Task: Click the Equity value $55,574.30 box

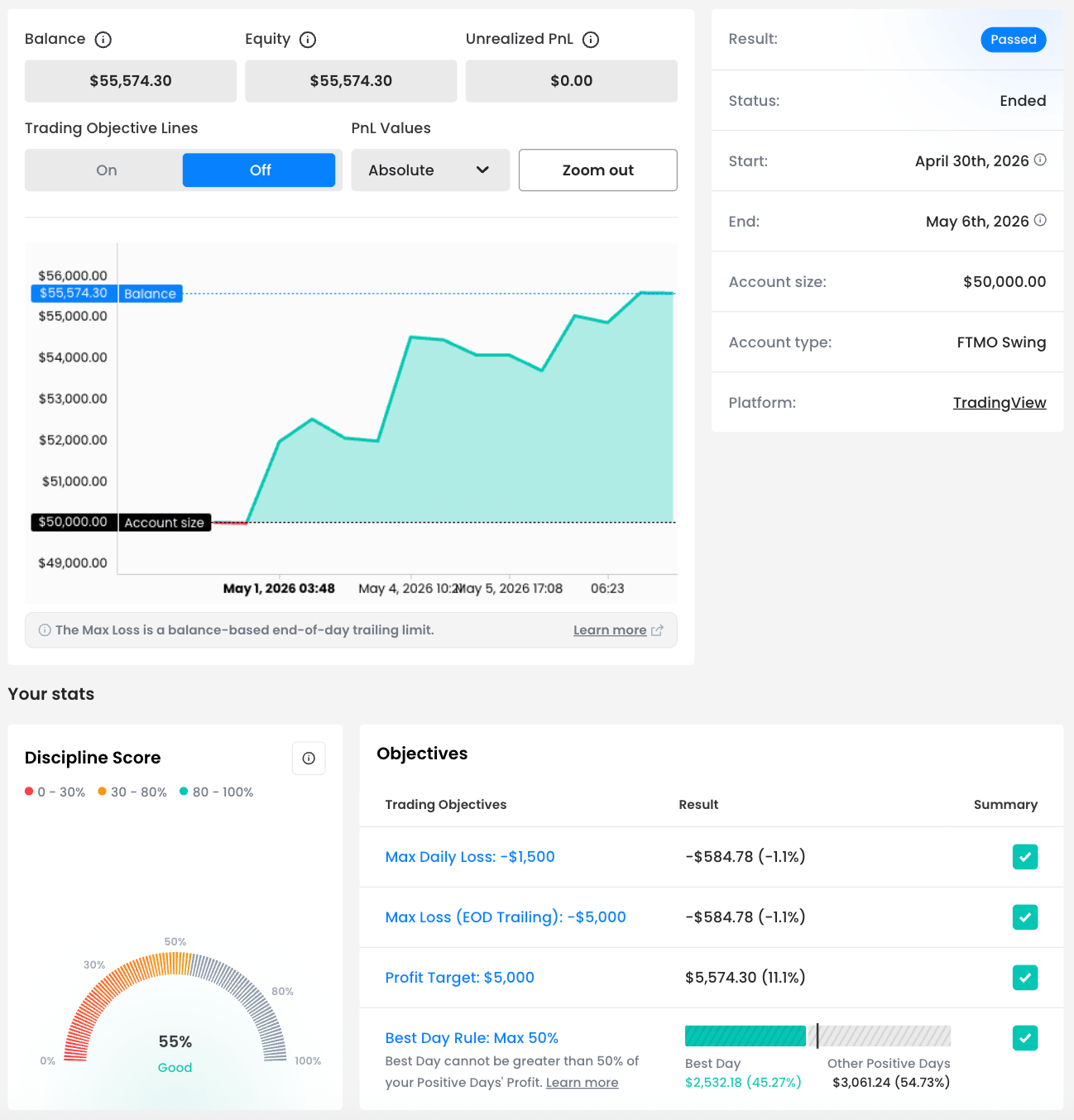Action: (351, 81)
